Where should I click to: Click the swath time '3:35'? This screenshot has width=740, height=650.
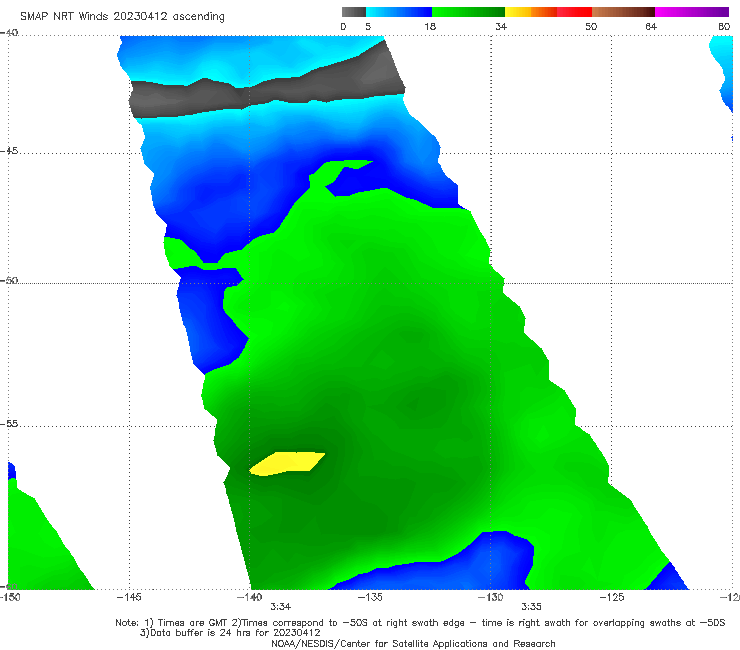531,607
